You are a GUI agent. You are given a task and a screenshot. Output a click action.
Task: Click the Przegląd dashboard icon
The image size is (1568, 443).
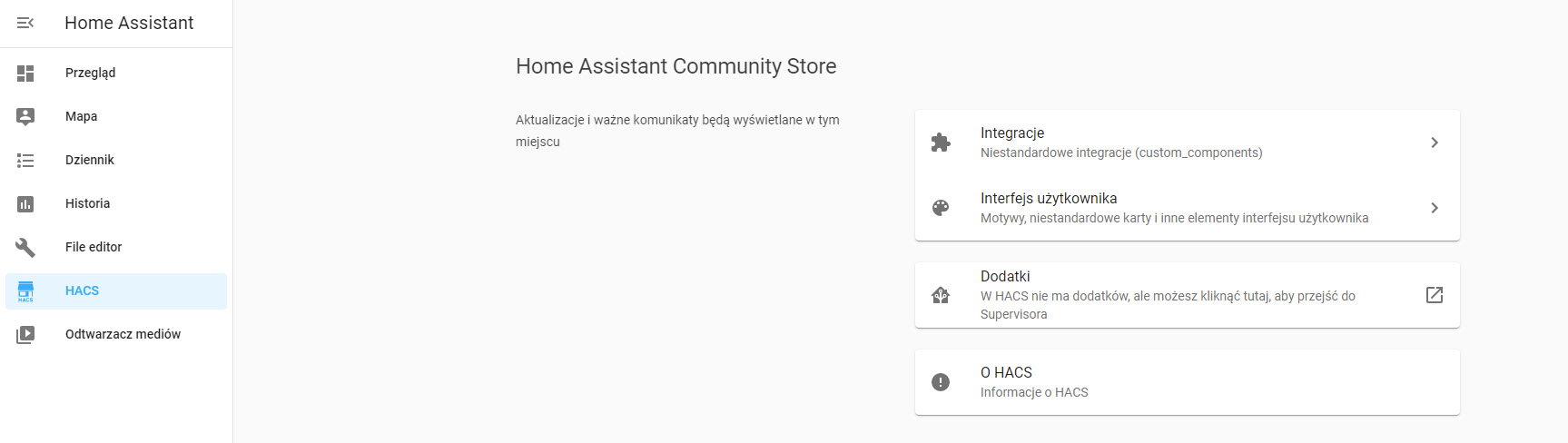[x=25, y=74]
